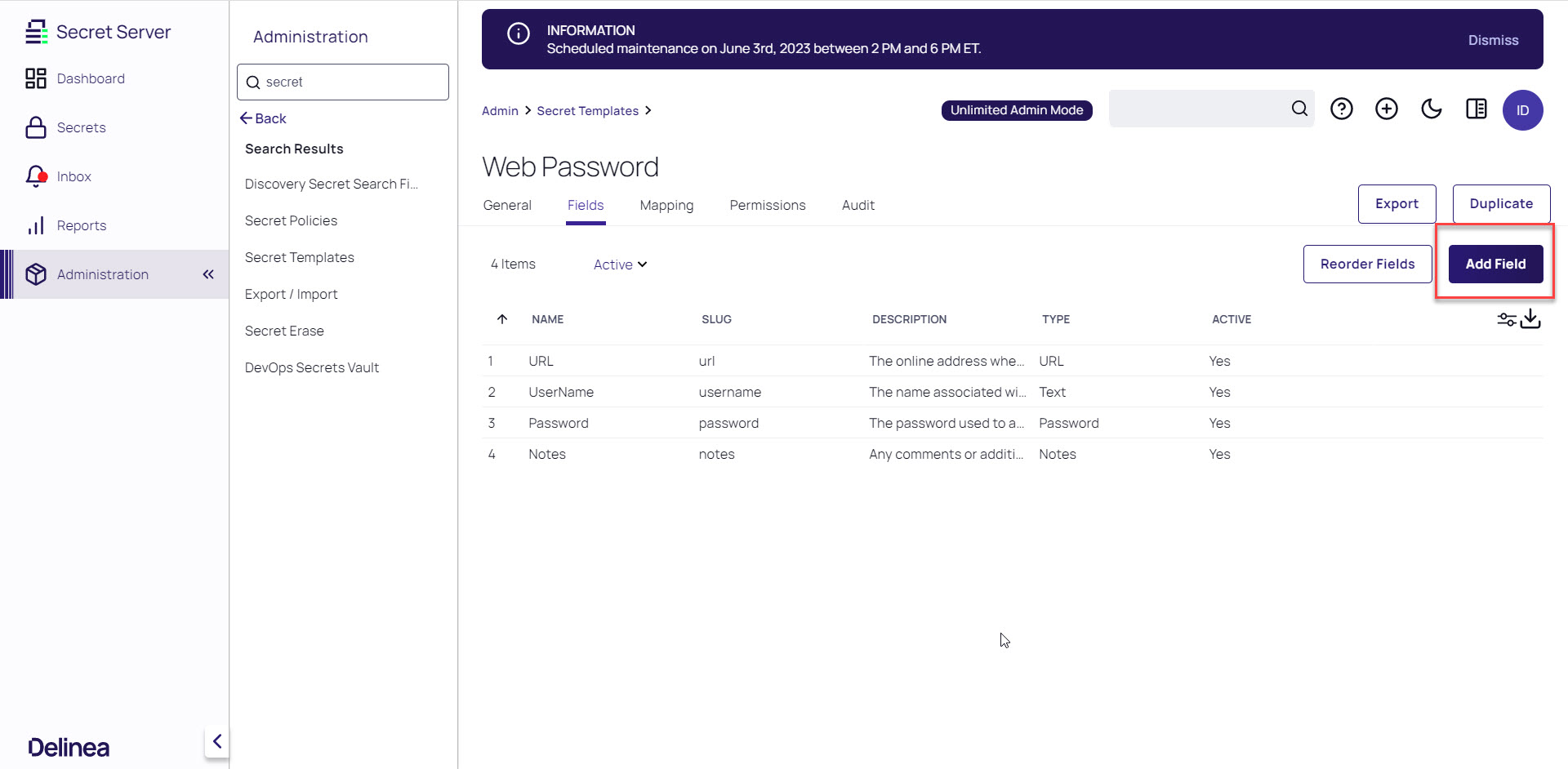Open the Password field name cell
Viewport: 1568px width, 769px height.
point(559,423)
